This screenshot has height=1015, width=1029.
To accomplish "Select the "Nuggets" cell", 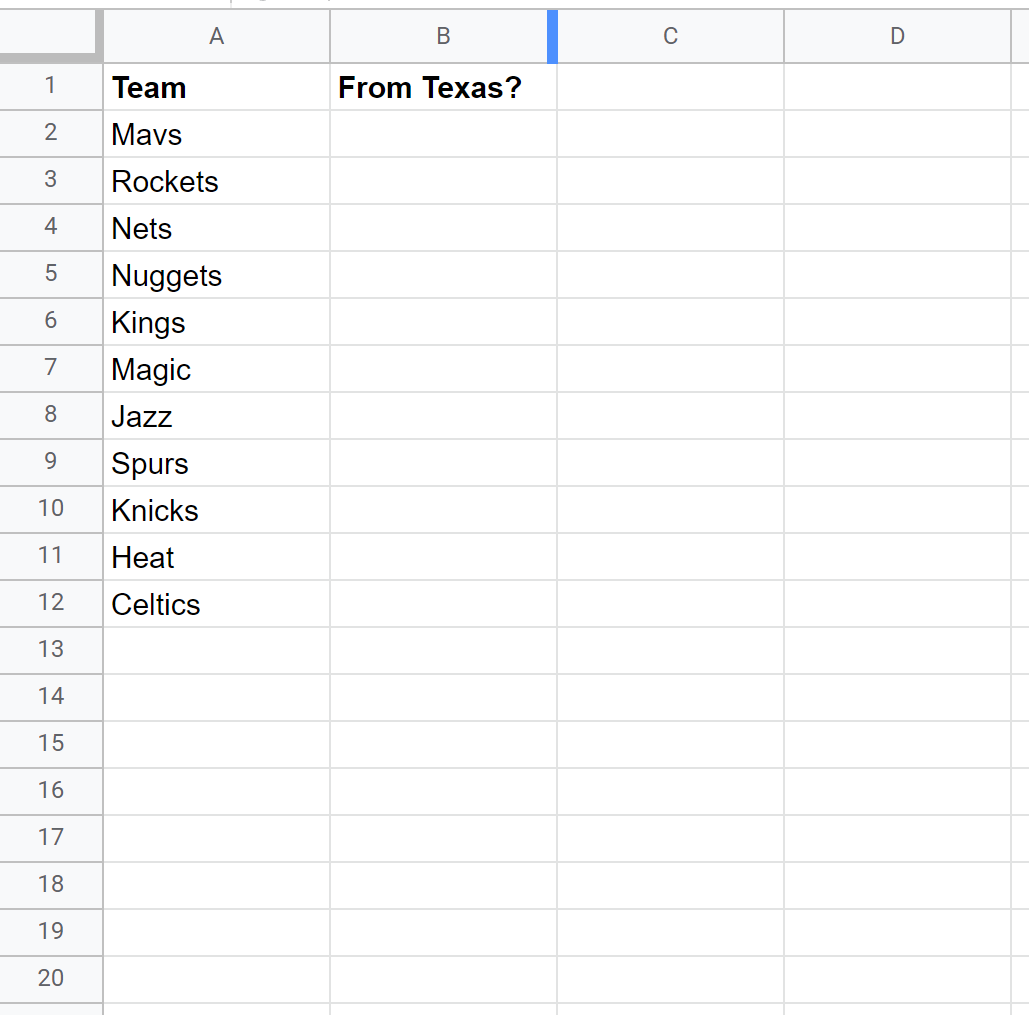I will tap(216, 276).
